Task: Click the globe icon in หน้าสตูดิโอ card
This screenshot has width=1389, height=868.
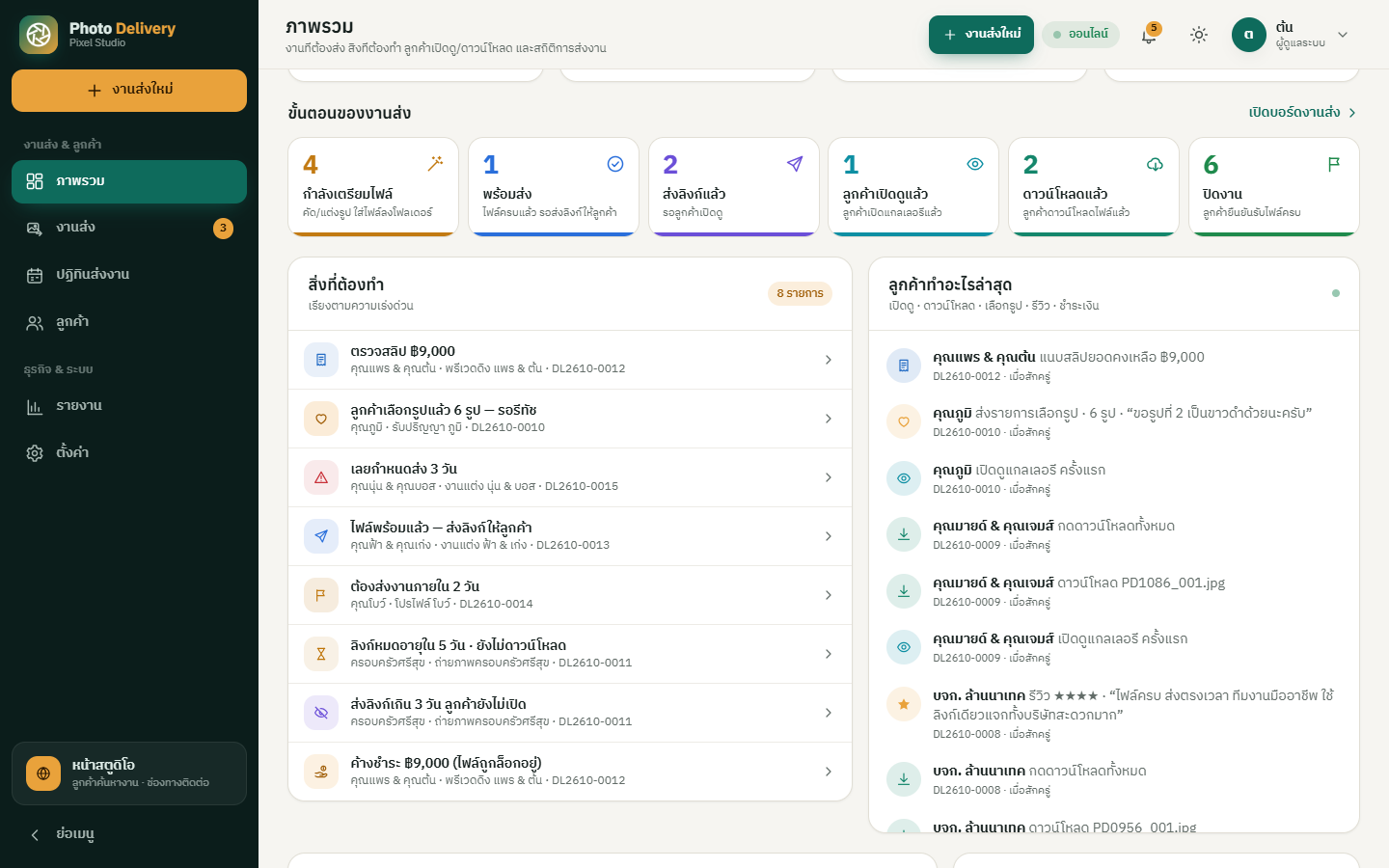Action: coord(43,773)
